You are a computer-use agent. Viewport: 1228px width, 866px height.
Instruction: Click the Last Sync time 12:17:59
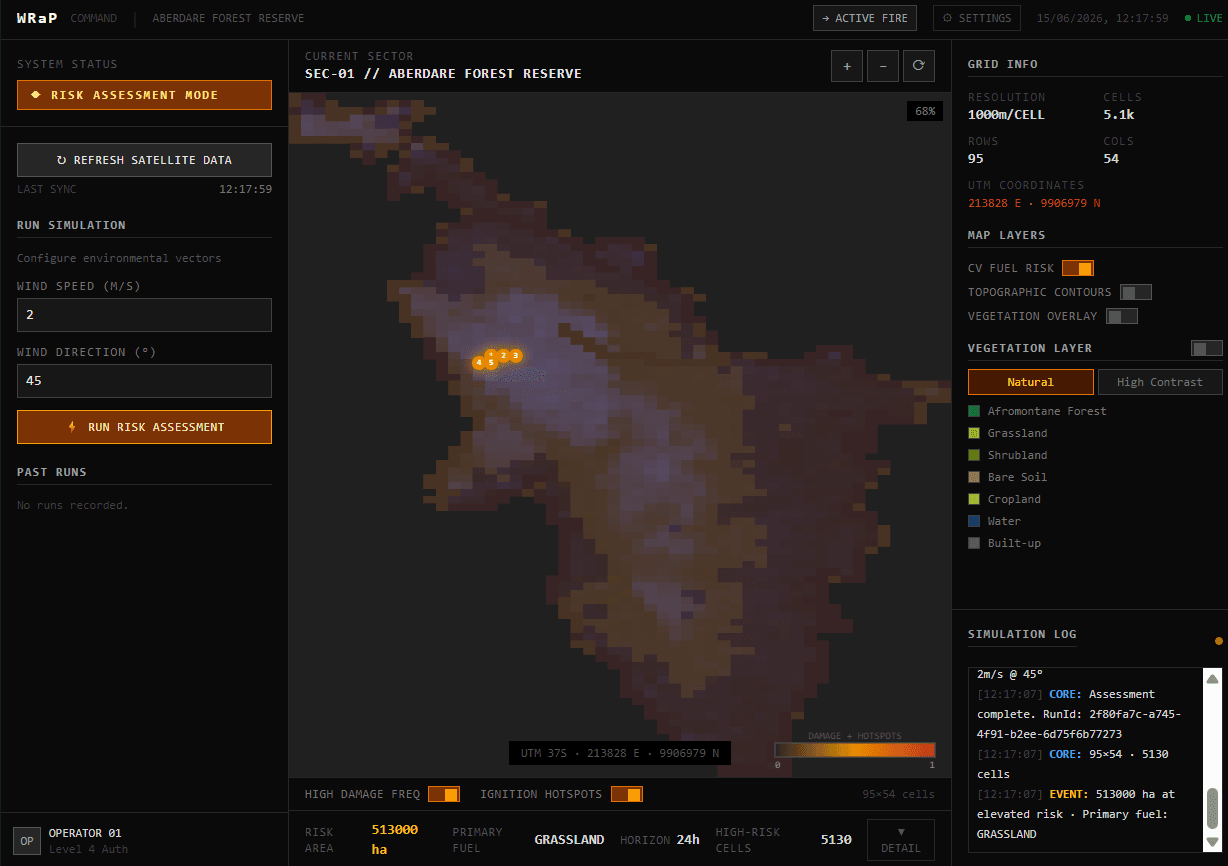[x=246, y=189]
